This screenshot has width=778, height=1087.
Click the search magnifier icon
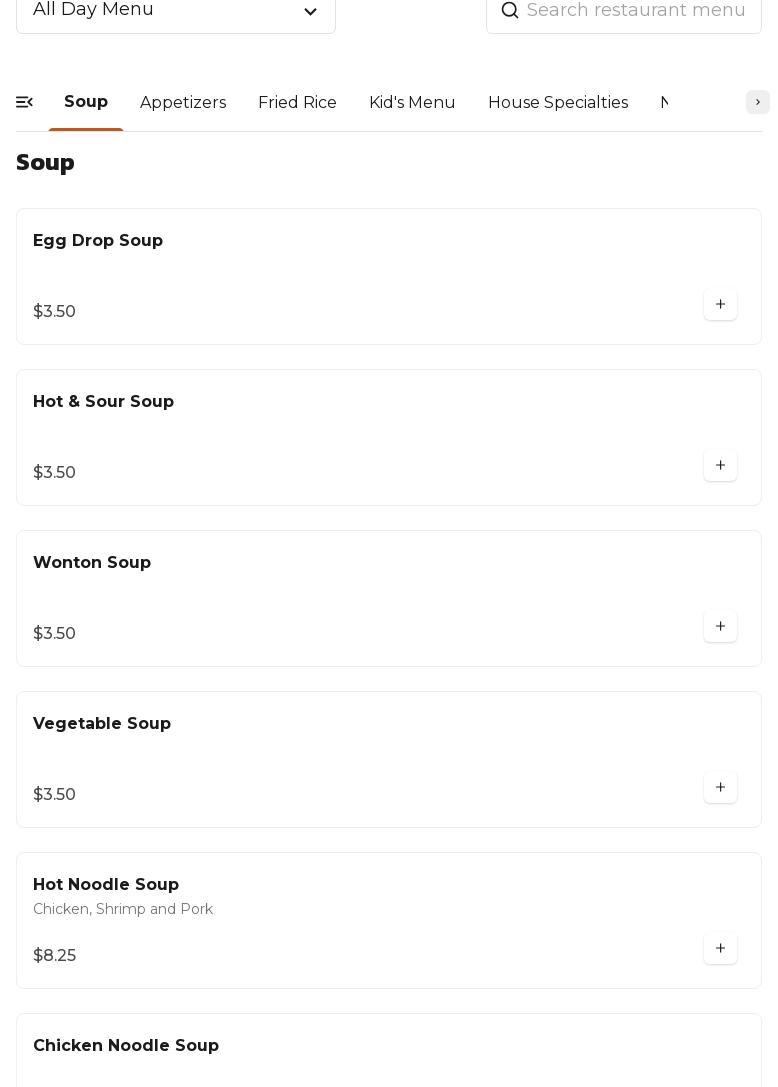pos(510,10)
